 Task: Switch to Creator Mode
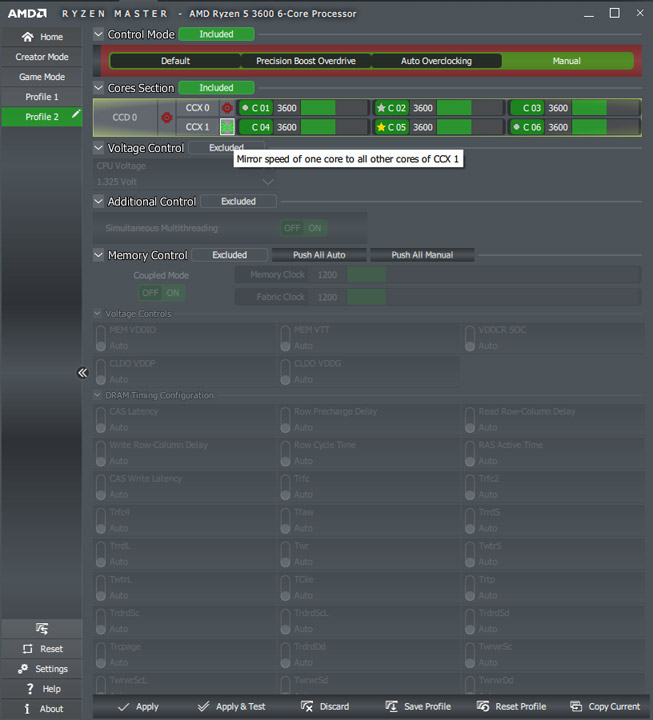point(42,57)
